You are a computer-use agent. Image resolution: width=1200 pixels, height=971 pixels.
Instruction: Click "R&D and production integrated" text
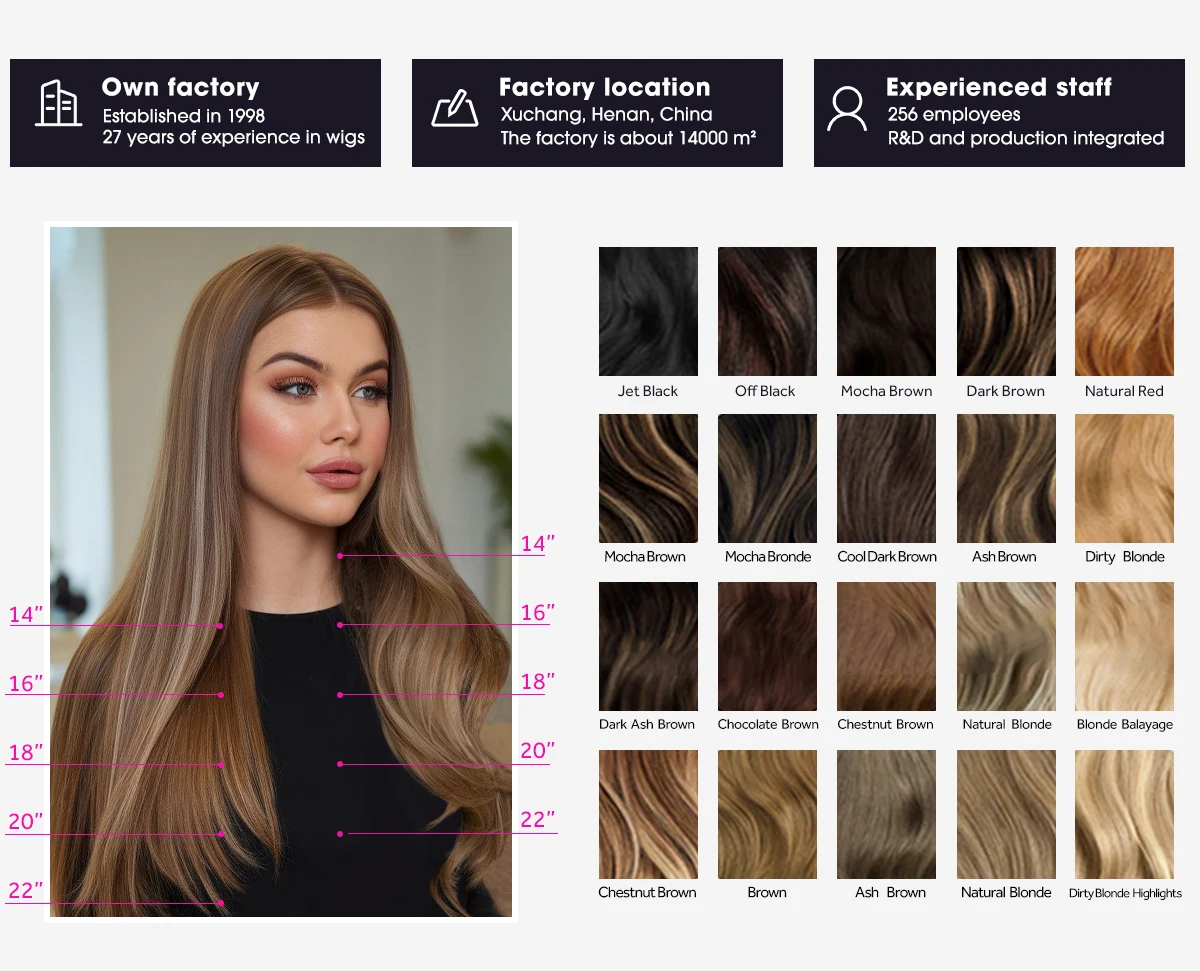(1026, 138)
